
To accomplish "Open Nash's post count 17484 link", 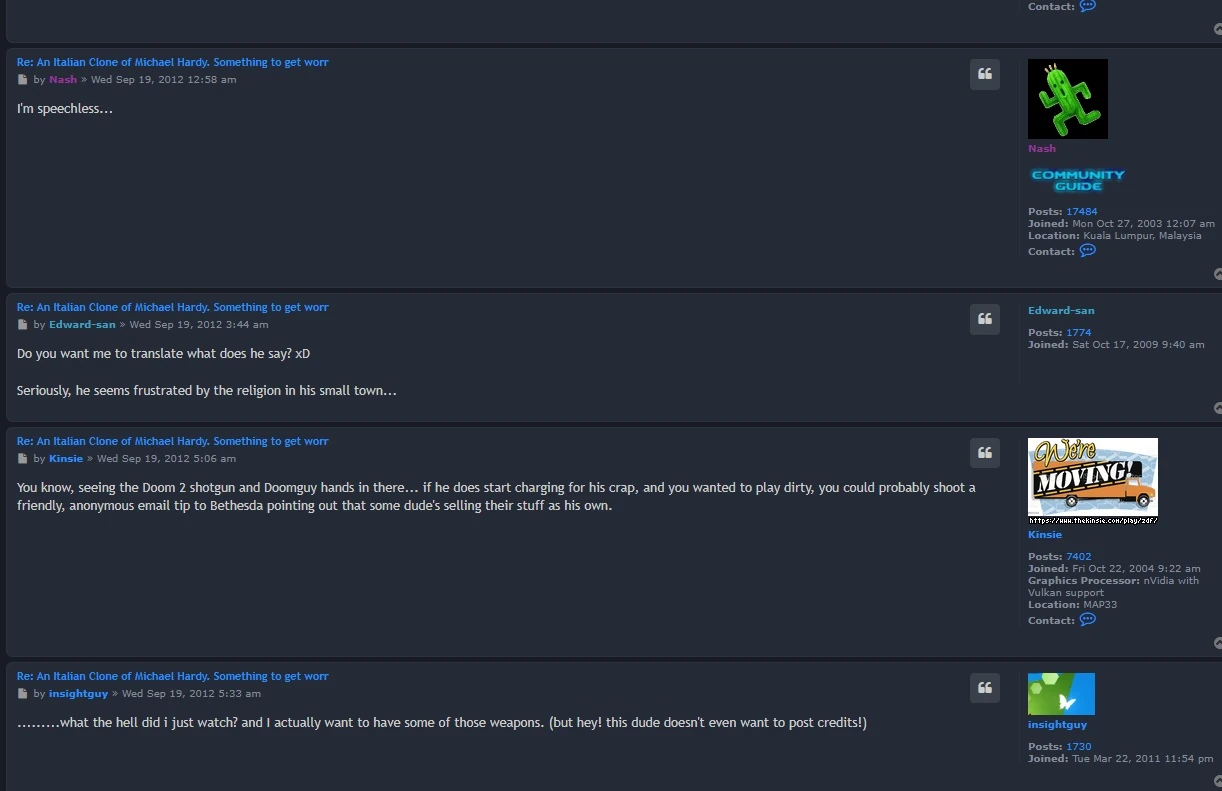I will click(1081, 212).
